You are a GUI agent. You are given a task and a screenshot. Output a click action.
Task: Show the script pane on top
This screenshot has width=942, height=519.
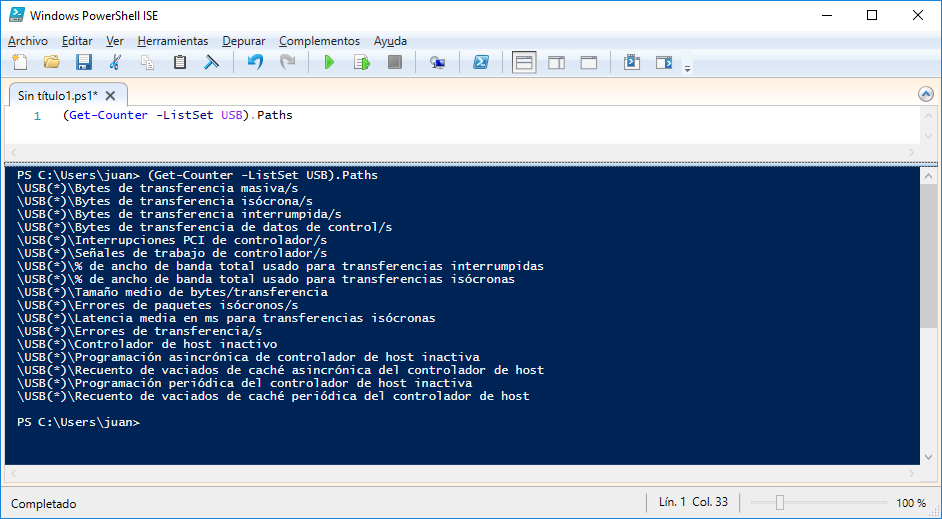pos(524,62)
